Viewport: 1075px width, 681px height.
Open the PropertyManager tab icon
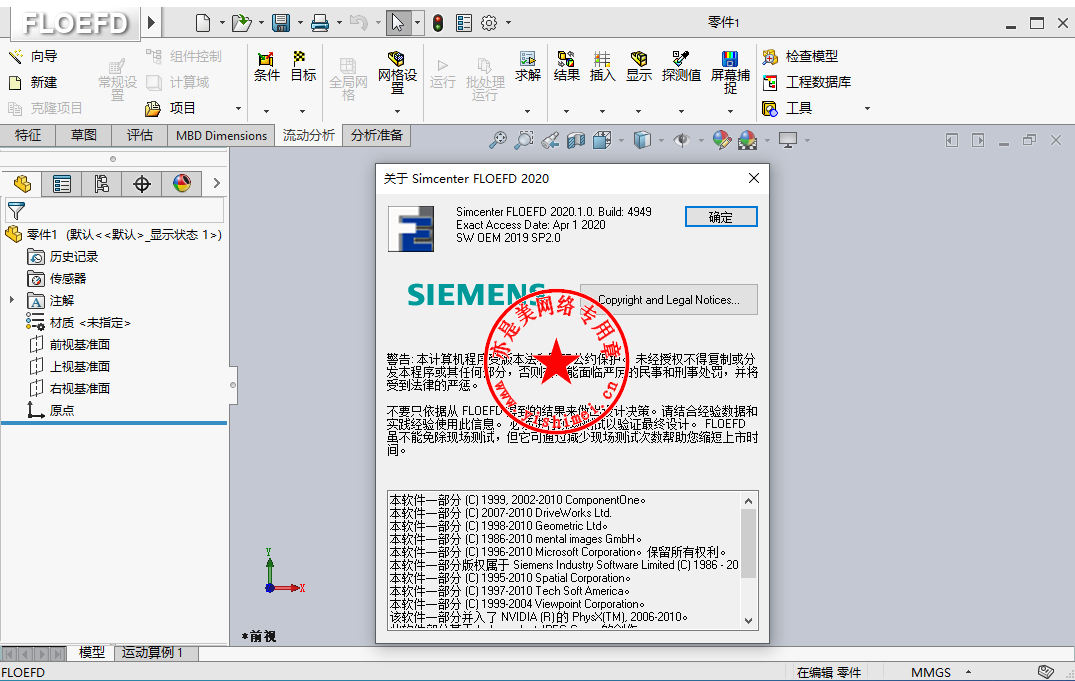pos(62,184)
